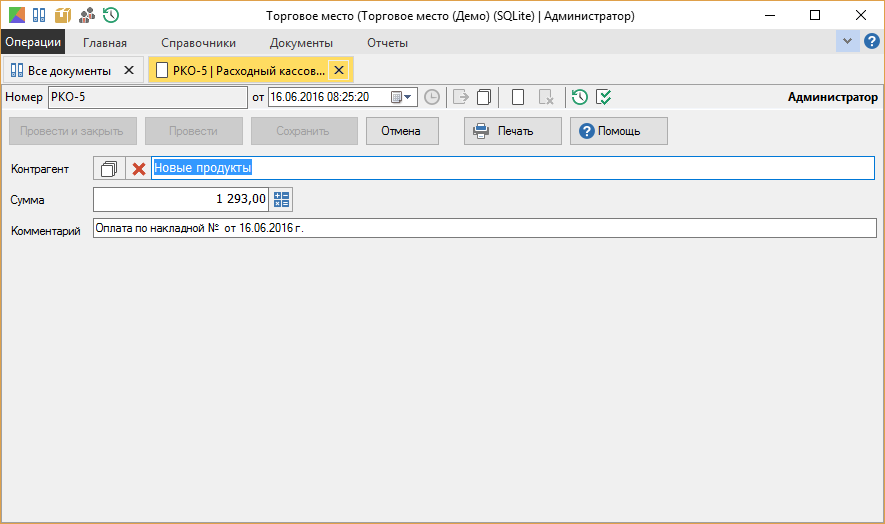Click the Сумма field showing 1 293,00
Viewport: 885px width, 524px height.
[181, 199]
